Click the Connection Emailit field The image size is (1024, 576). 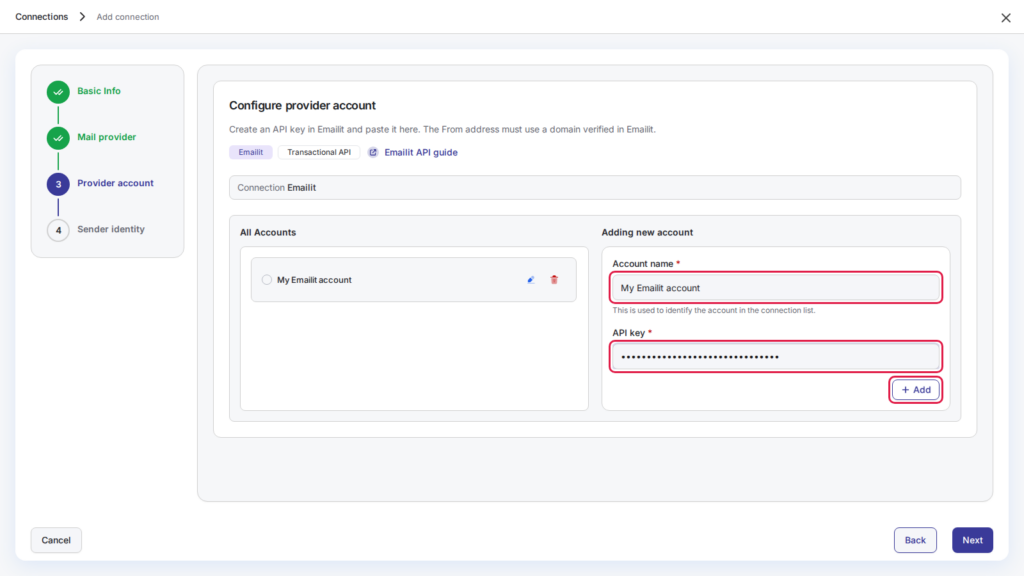pyautogui.click(x=595, y=187)
